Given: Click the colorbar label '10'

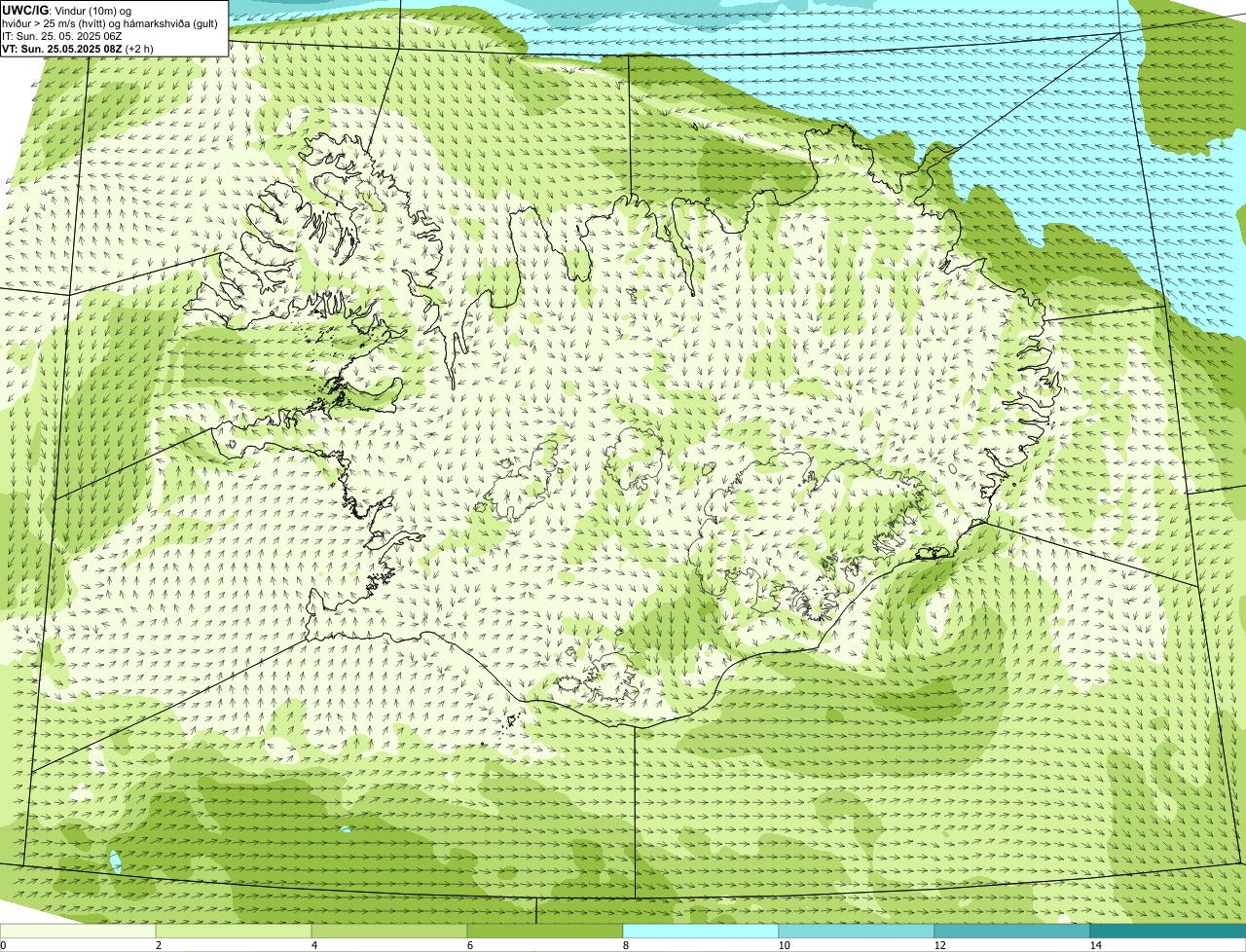Looking at the screenshot, I should [x=784, y=945].
